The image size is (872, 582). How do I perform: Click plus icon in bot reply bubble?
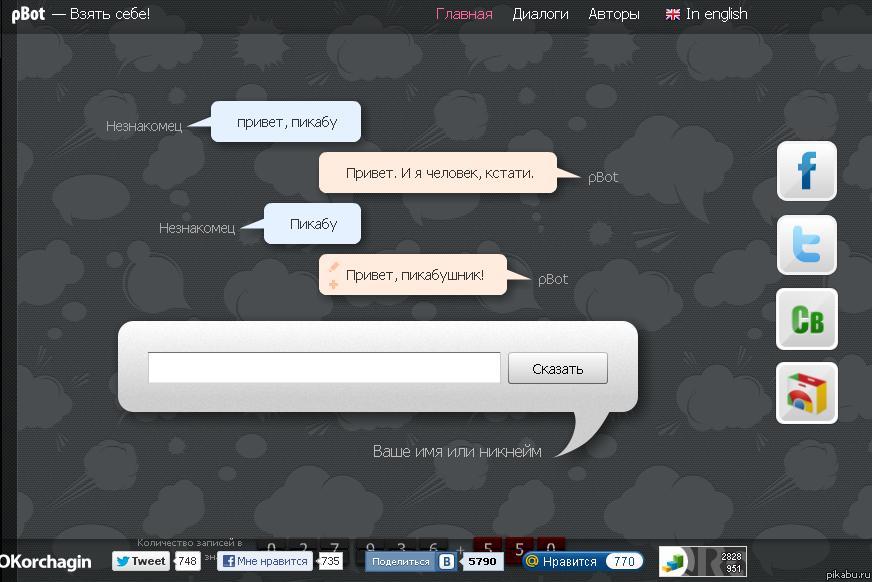[333, 284]
